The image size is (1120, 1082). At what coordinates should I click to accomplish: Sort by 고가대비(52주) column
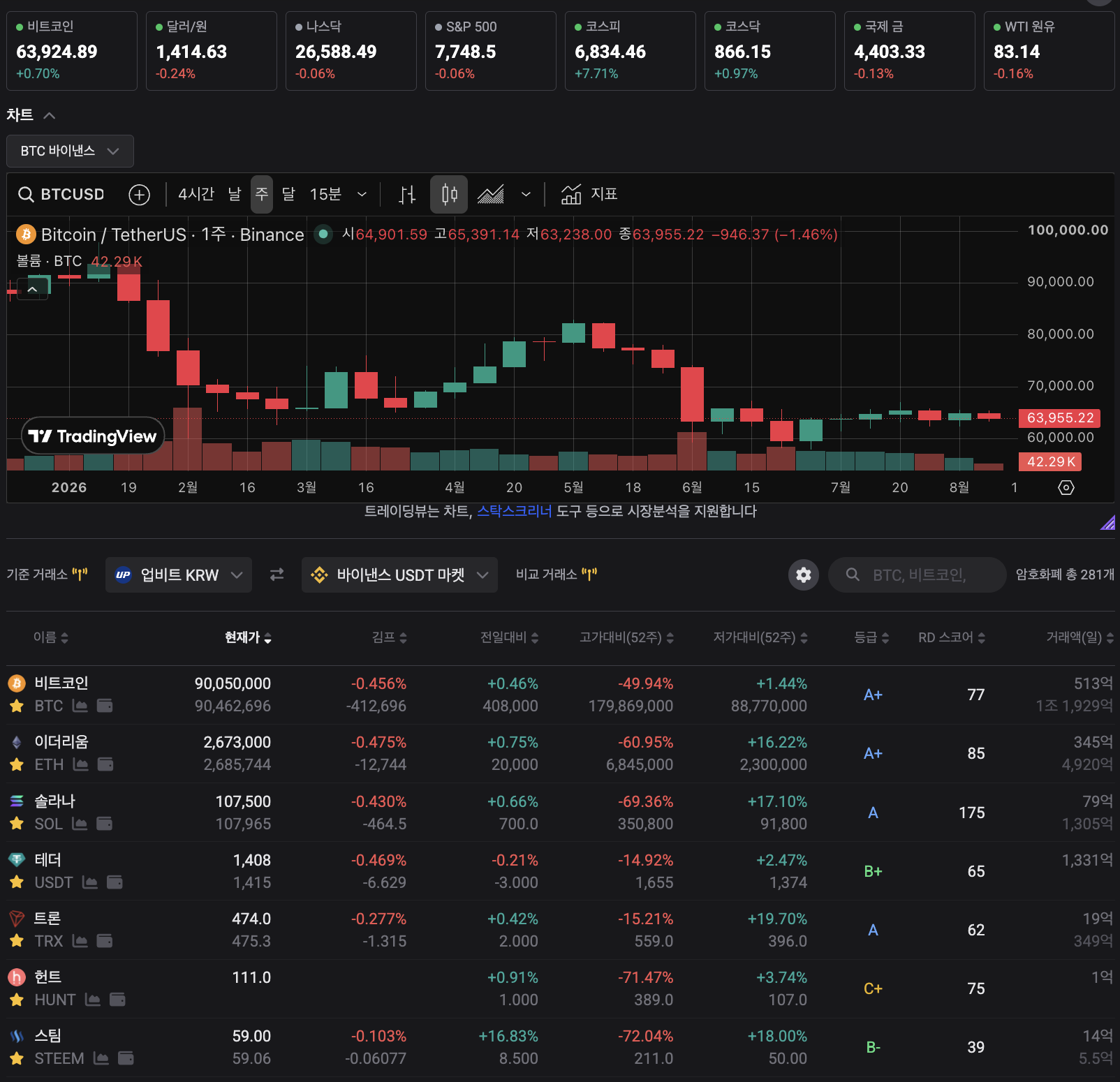tap(626, 637)
